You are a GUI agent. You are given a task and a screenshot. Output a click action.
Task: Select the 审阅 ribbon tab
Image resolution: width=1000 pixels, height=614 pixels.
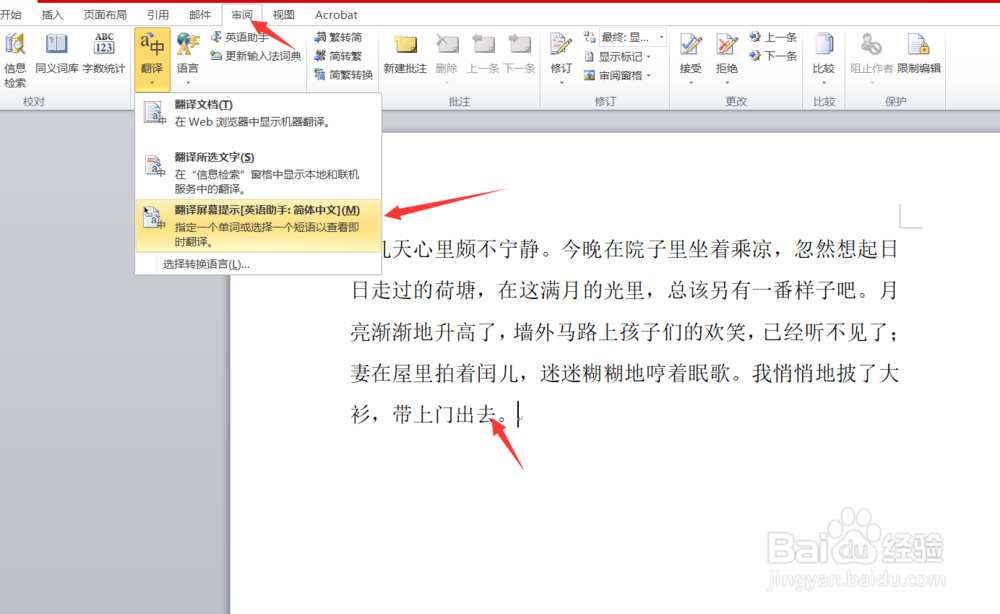[242, 14]
